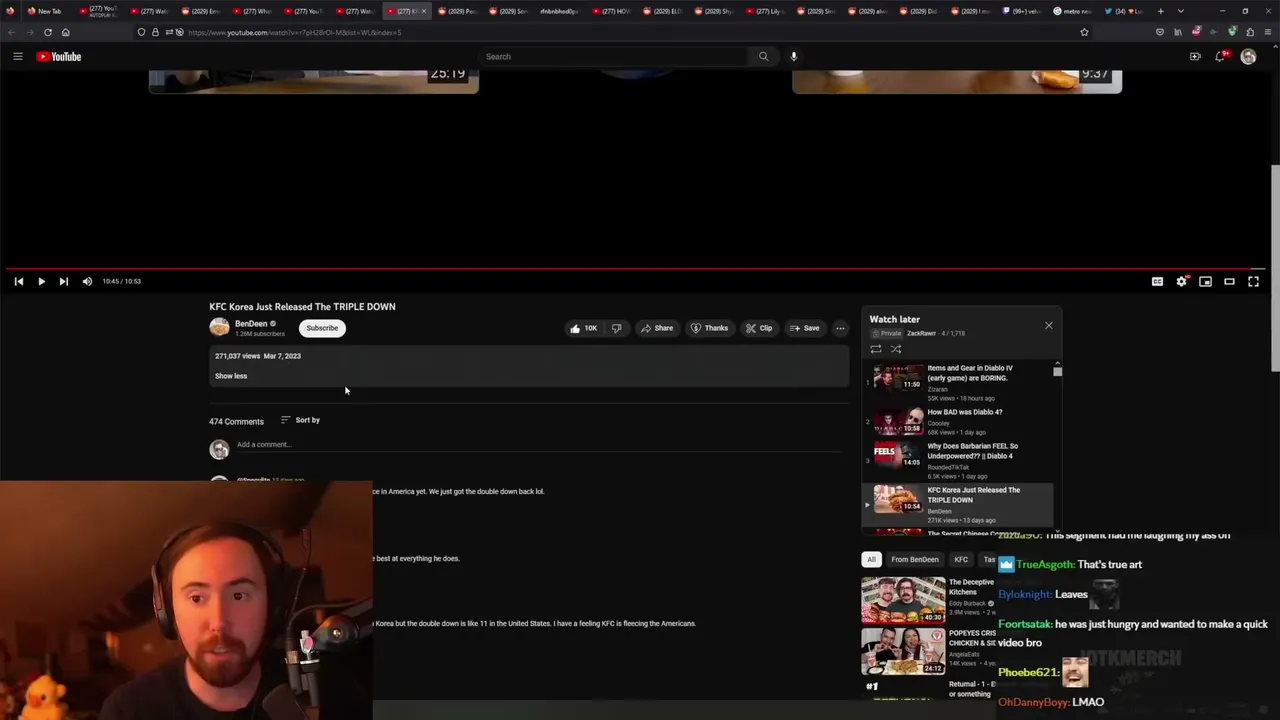This screenshot has width=1280, height=720.
Task: Click the Add a comment field
Action: pyautogui.click(x=541, y=445)
